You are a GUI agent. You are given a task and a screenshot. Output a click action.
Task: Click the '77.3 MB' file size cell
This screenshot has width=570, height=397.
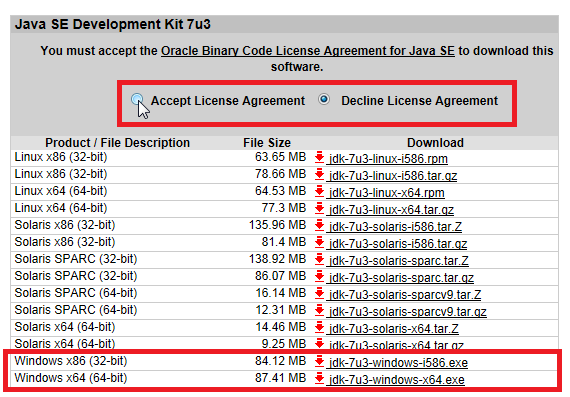pyautogui.click(x=284, y=208)
